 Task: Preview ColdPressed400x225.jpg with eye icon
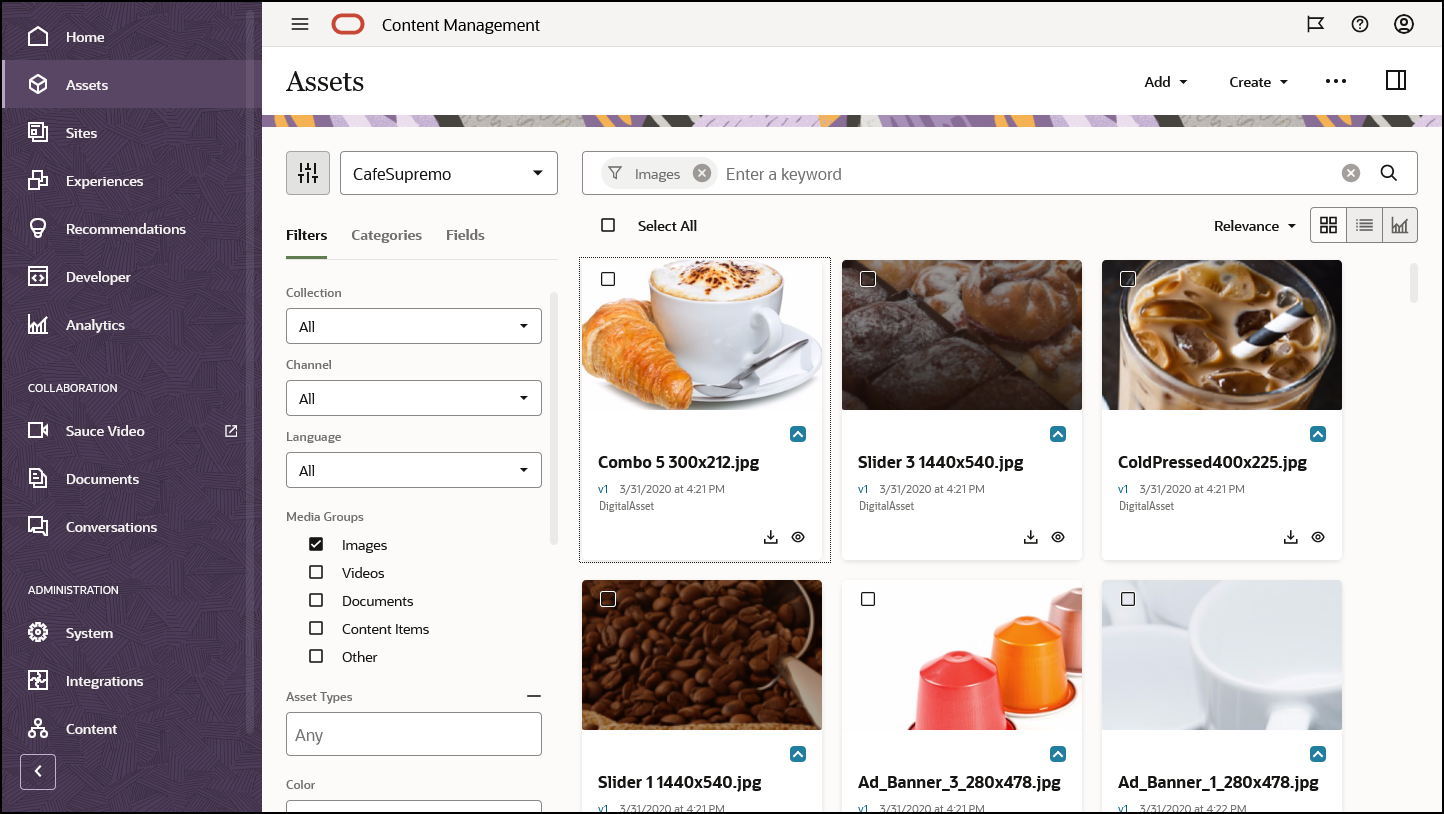pyautogui.click(x=1318, y=537)
